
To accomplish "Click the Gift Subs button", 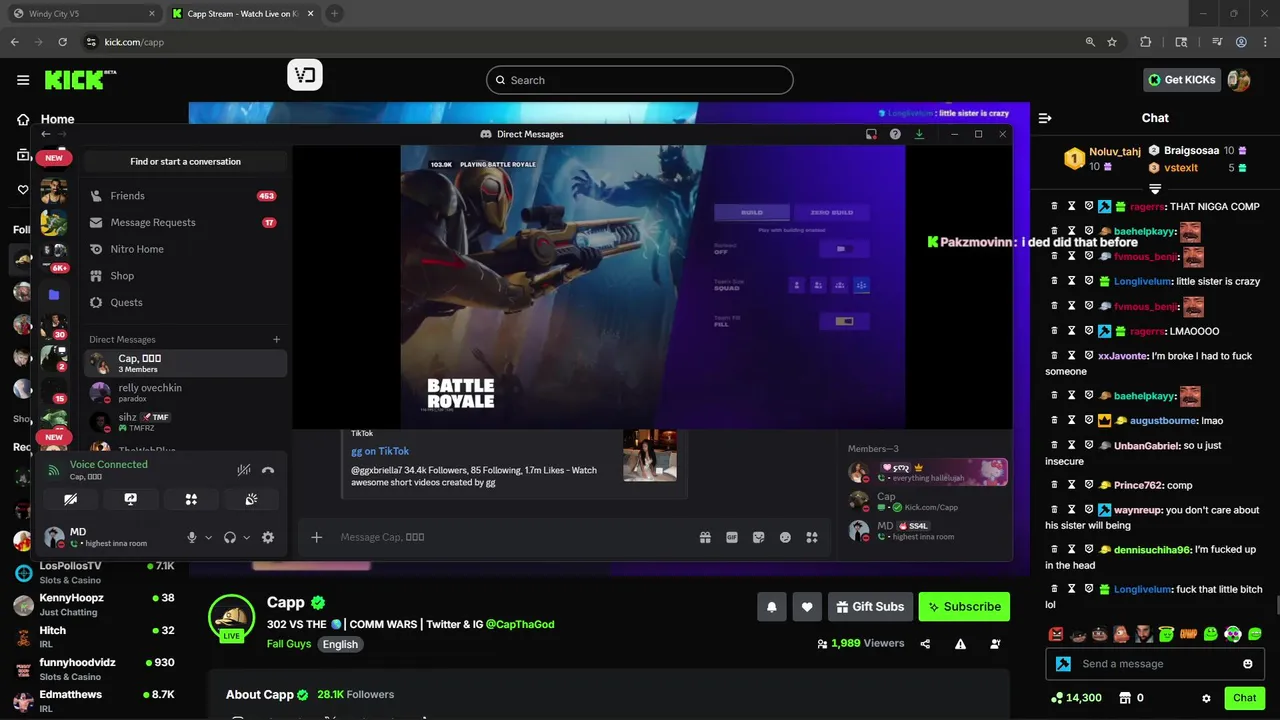I will [x=869, y=606].
